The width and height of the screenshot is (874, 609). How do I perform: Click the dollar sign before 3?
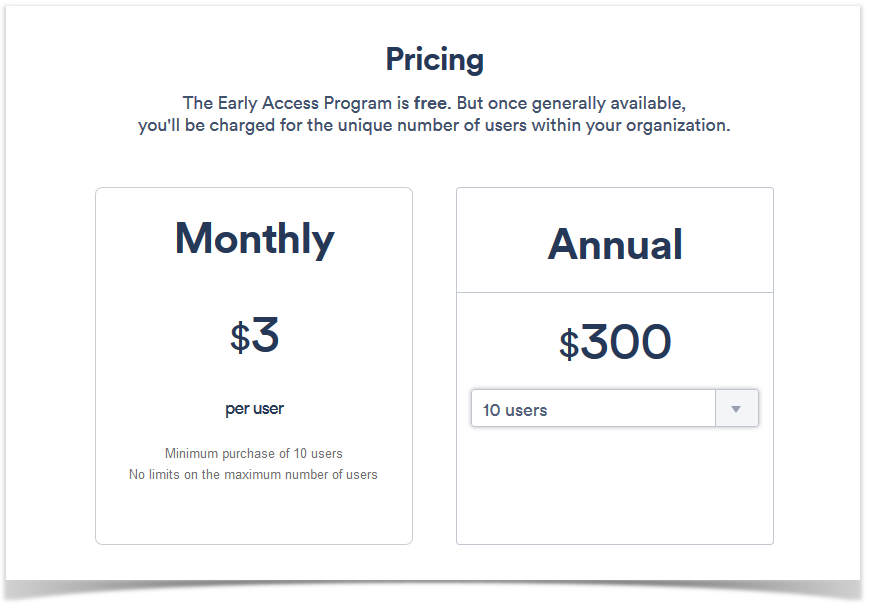click(240, 337)
